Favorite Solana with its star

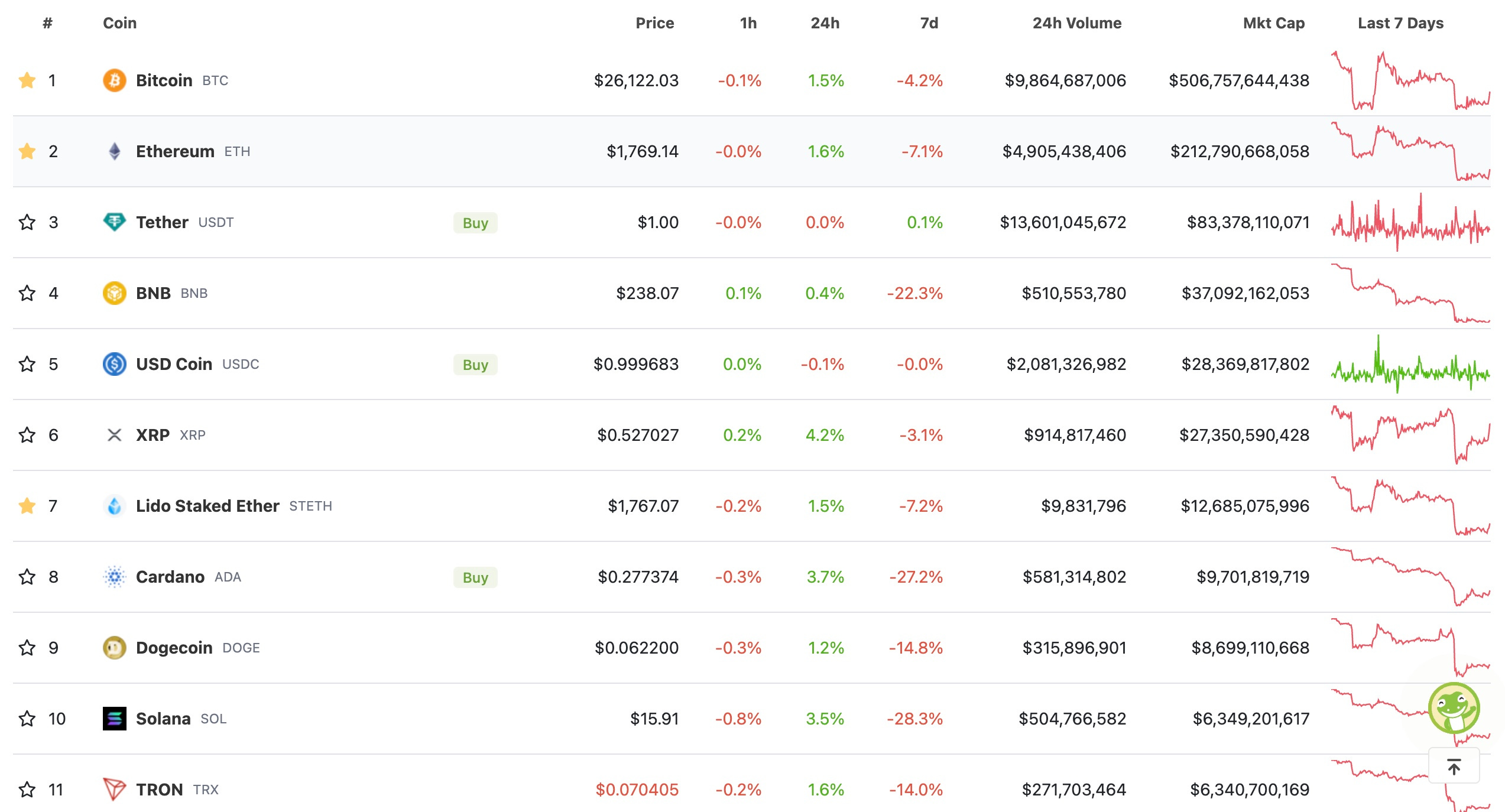pos(27,719)
